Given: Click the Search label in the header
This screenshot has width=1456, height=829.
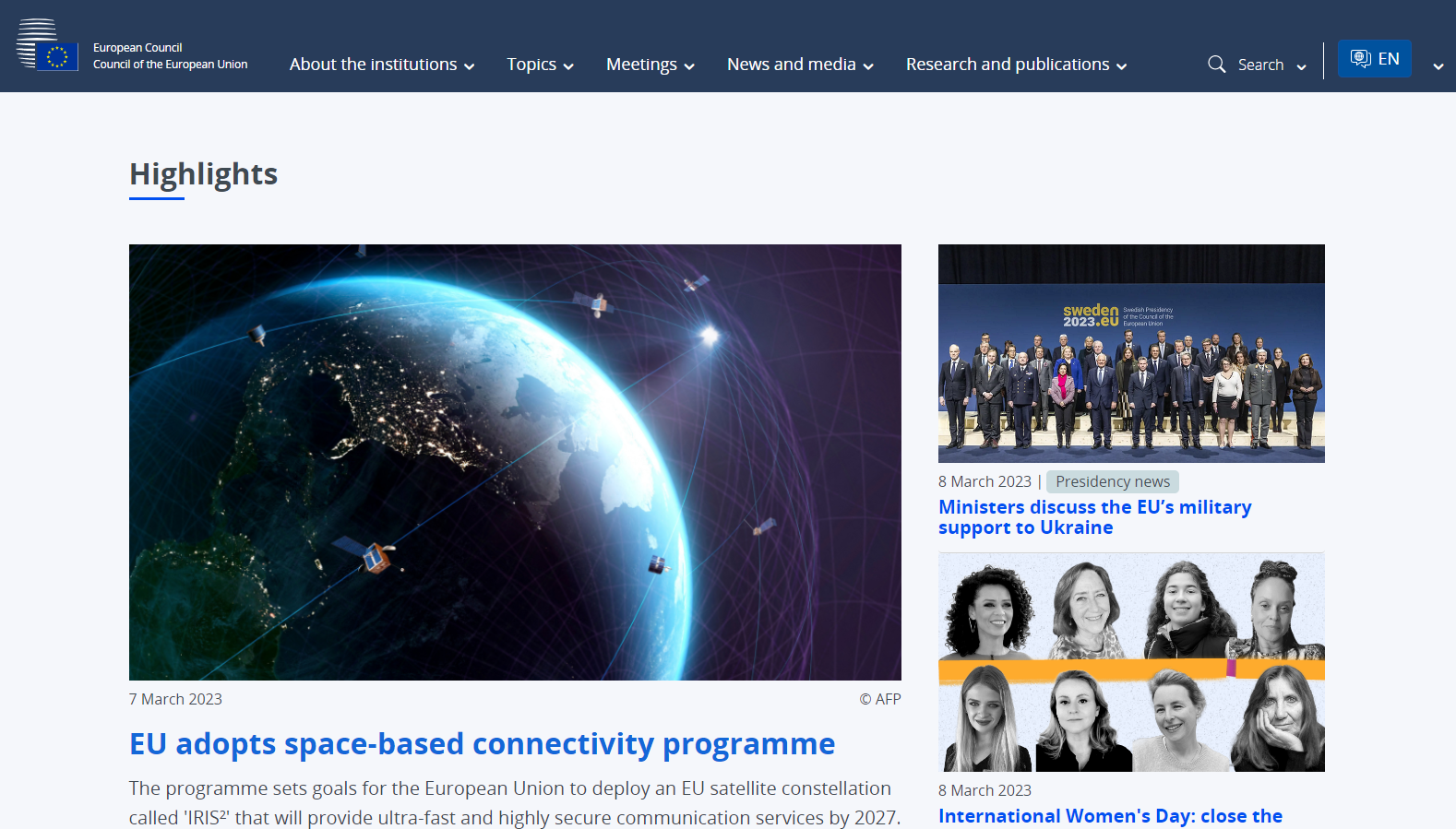Looking at the screenshot, I should 1260,65.
